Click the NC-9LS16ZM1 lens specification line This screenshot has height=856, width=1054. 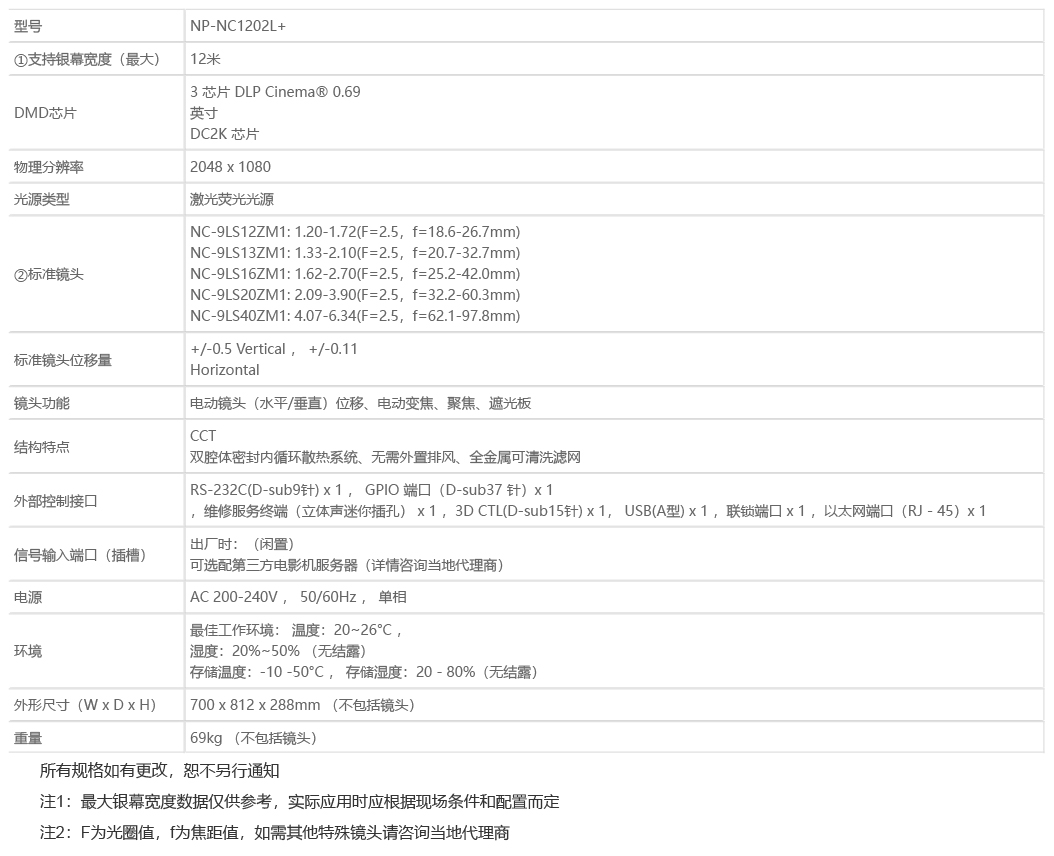tap(355, 274)
